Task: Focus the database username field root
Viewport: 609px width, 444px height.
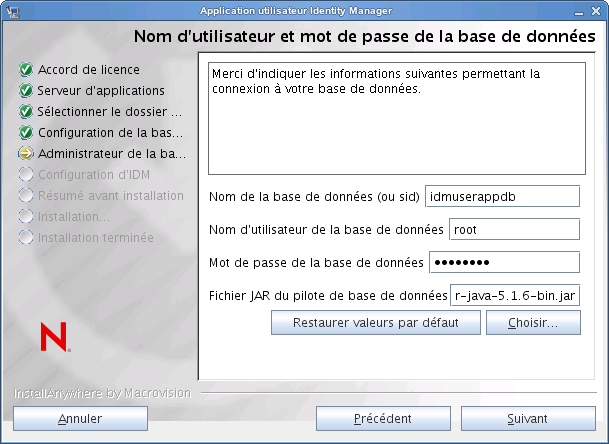Action: point(514,230)
